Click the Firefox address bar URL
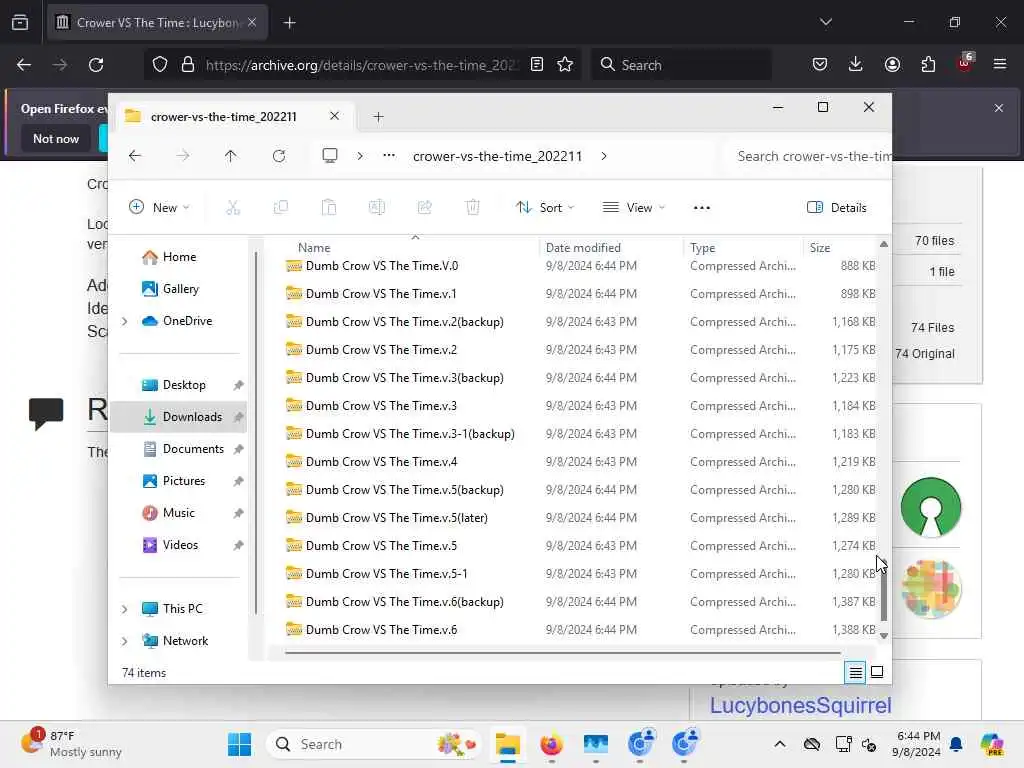1024x768 pixels. pyautogui.click(x=362, y=65)
